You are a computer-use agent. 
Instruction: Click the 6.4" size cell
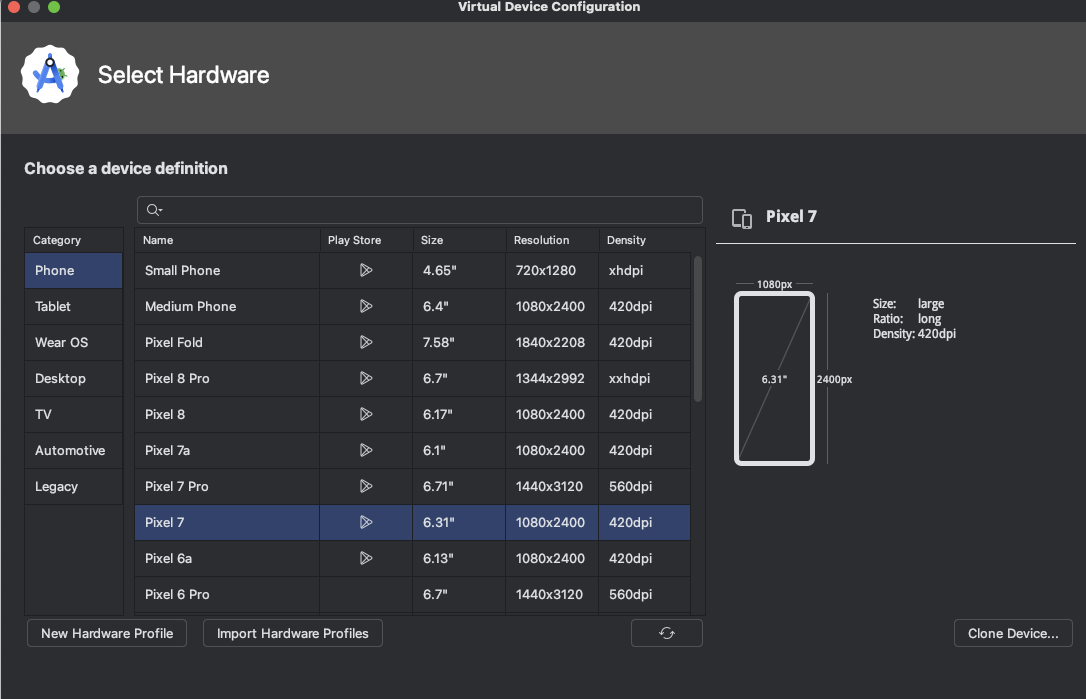pos(459,306)
